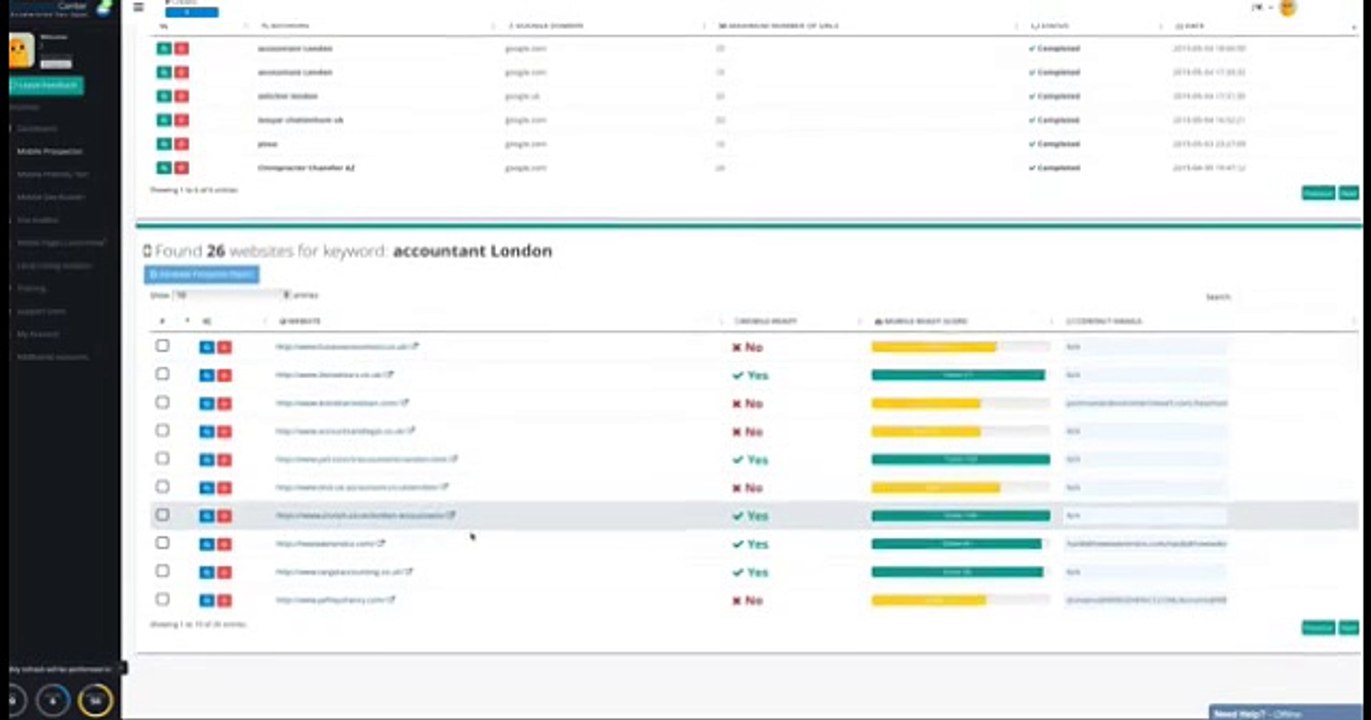Delete the lawyer cheltenham uk search
The height and width of the screenshot is (720, 1371).
[x=181, y=120]
